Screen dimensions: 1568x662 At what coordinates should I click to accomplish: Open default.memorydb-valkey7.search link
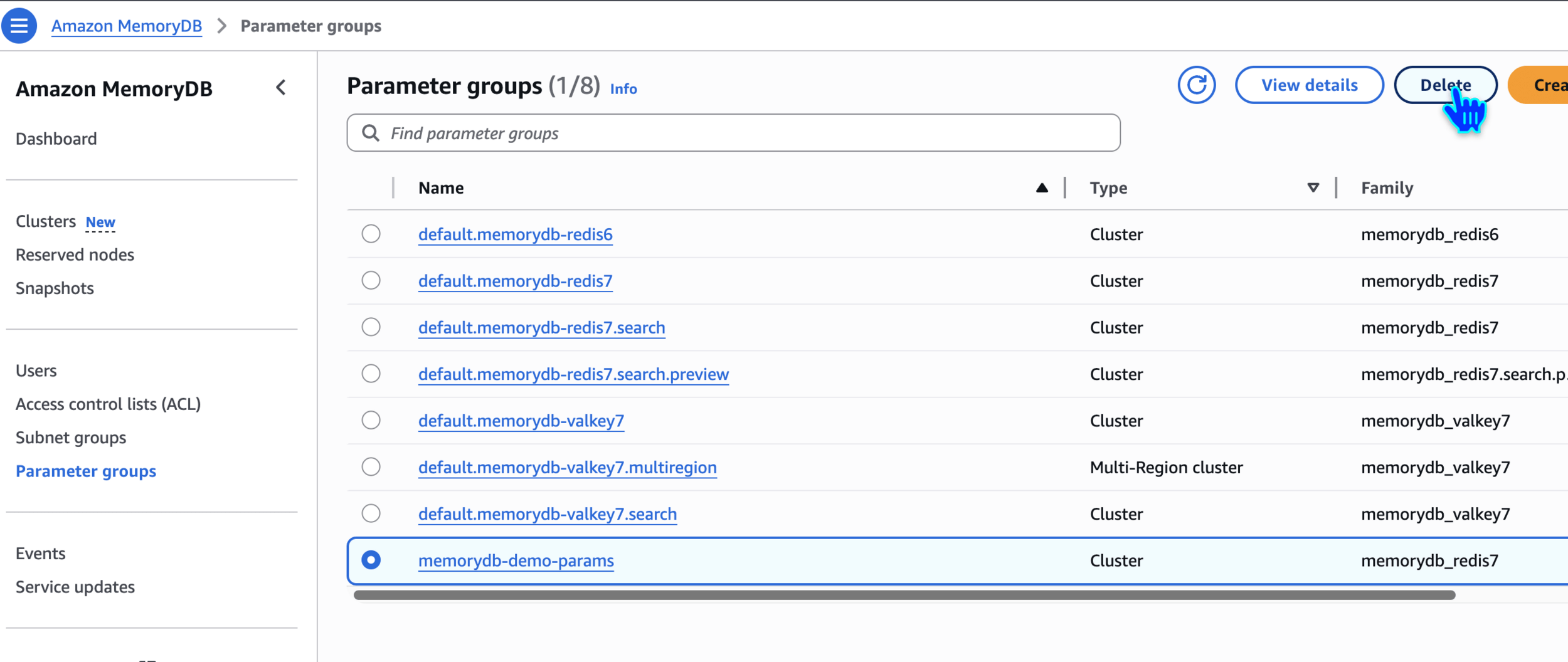548,514
